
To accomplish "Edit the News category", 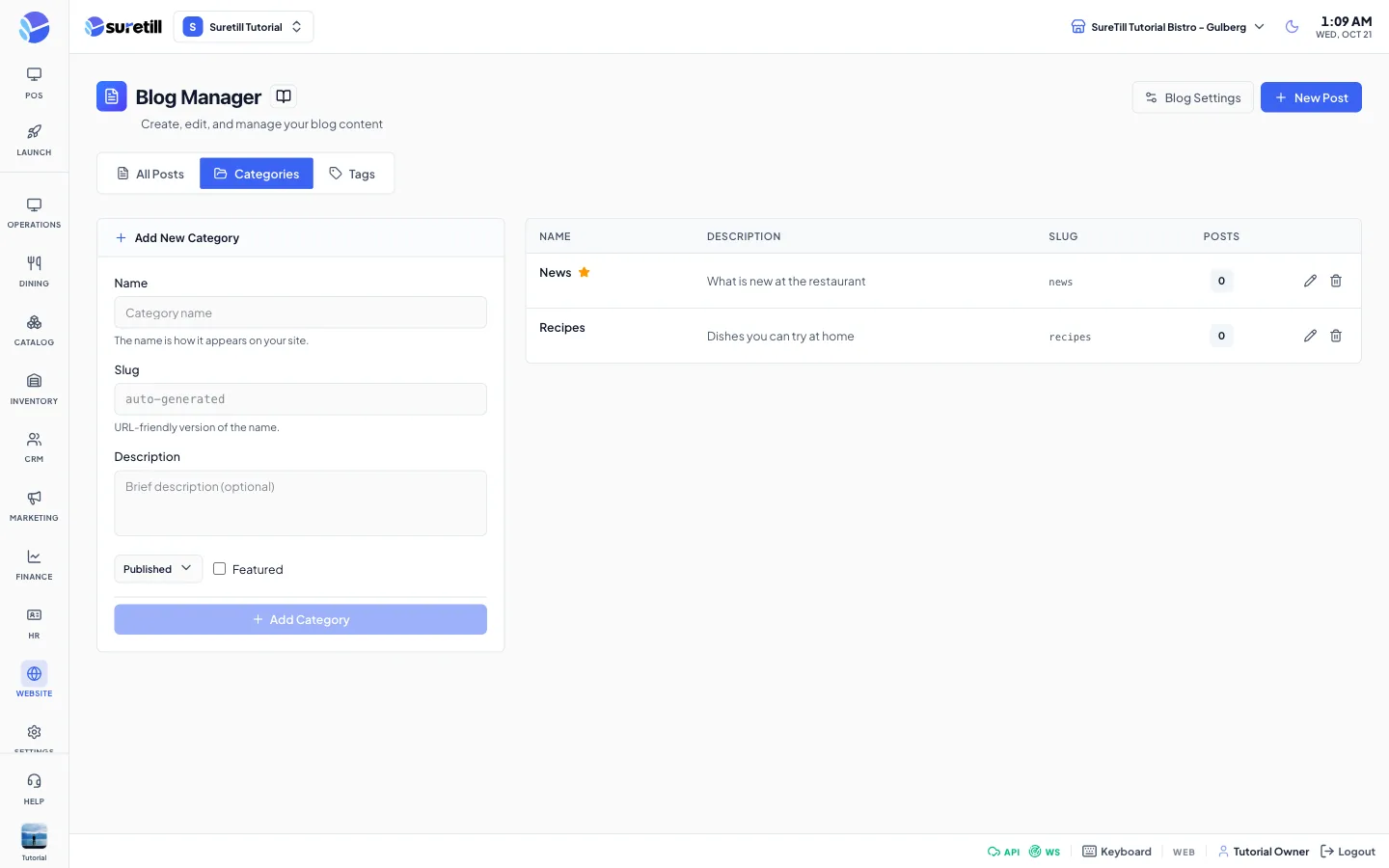I will 1310,281.
